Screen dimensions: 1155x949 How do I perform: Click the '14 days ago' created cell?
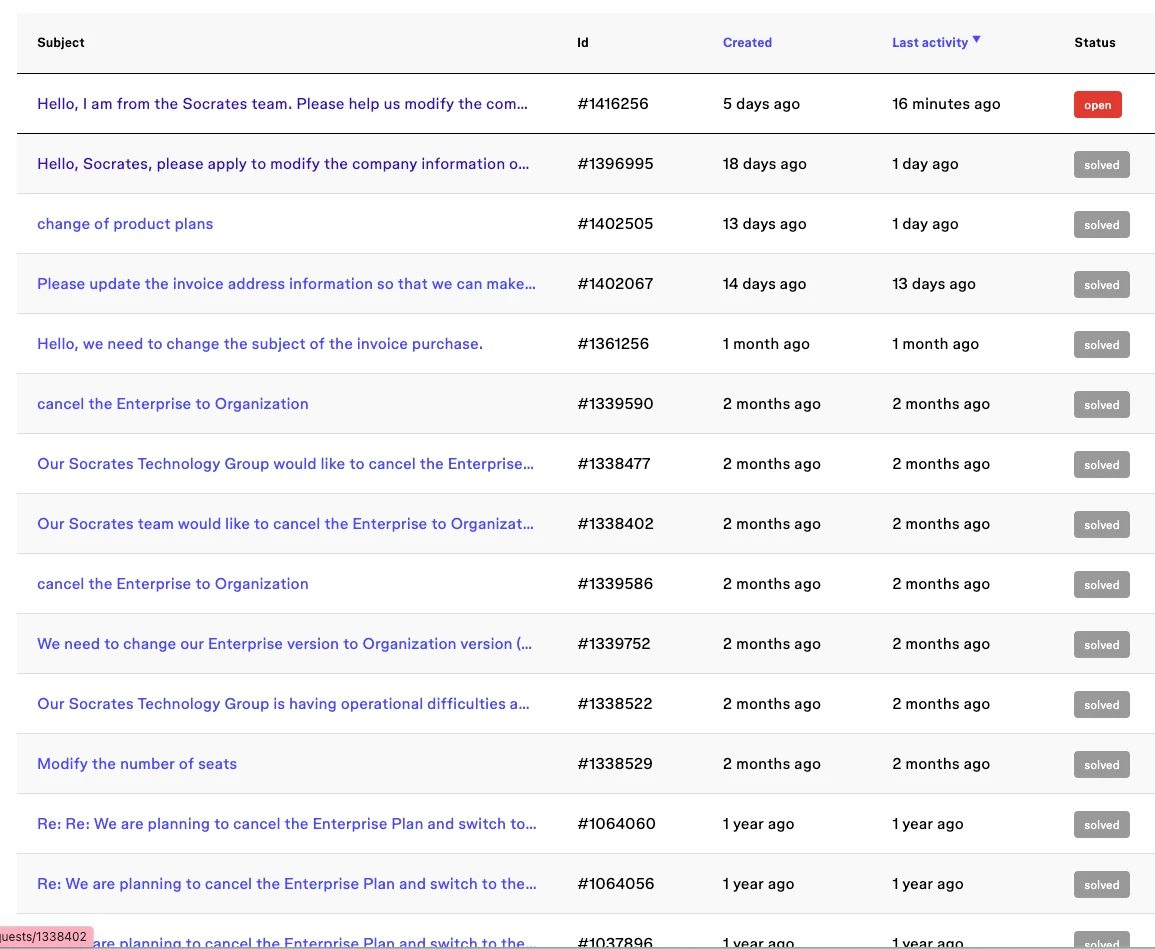765,284
